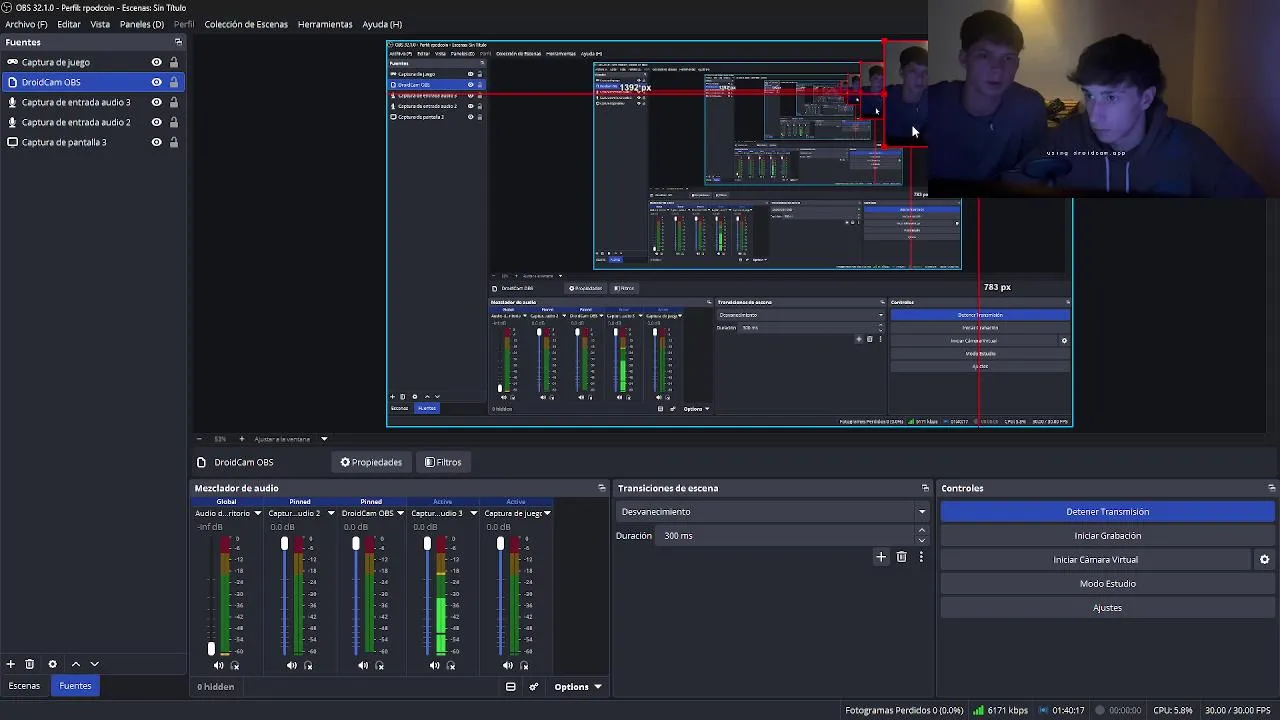Hide the Captura de juego source
Screen dimensions: 1280x720
point(156,62)
